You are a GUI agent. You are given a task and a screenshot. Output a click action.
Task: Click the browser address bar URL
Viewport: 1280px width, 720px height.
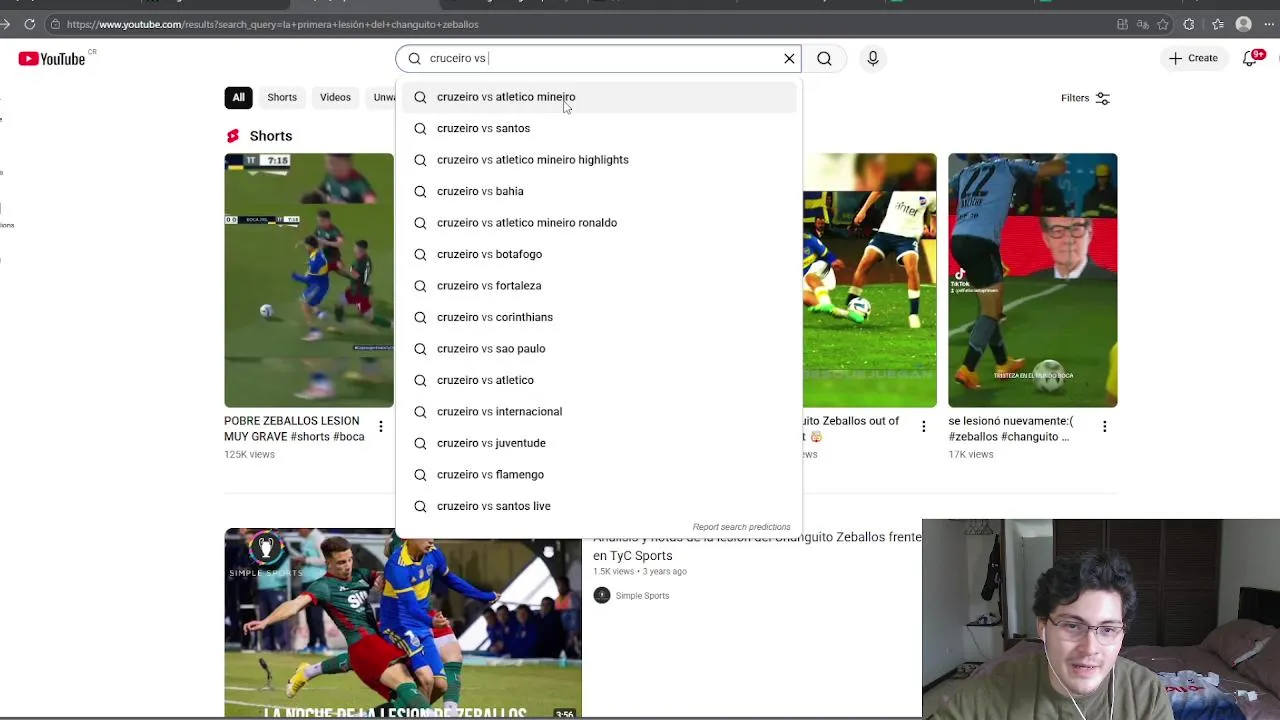272,24
